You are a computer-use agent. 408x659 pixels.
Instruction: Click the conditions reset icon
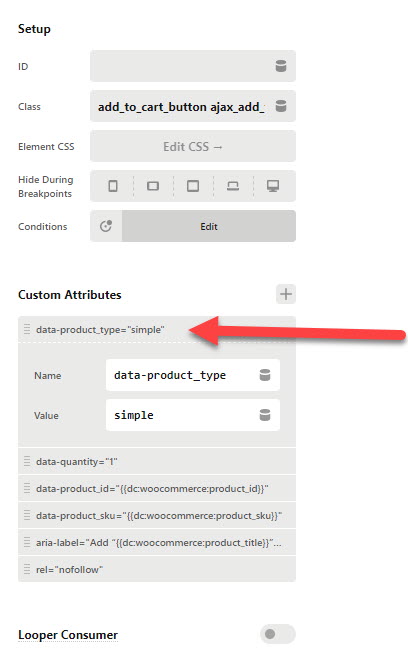106,226
